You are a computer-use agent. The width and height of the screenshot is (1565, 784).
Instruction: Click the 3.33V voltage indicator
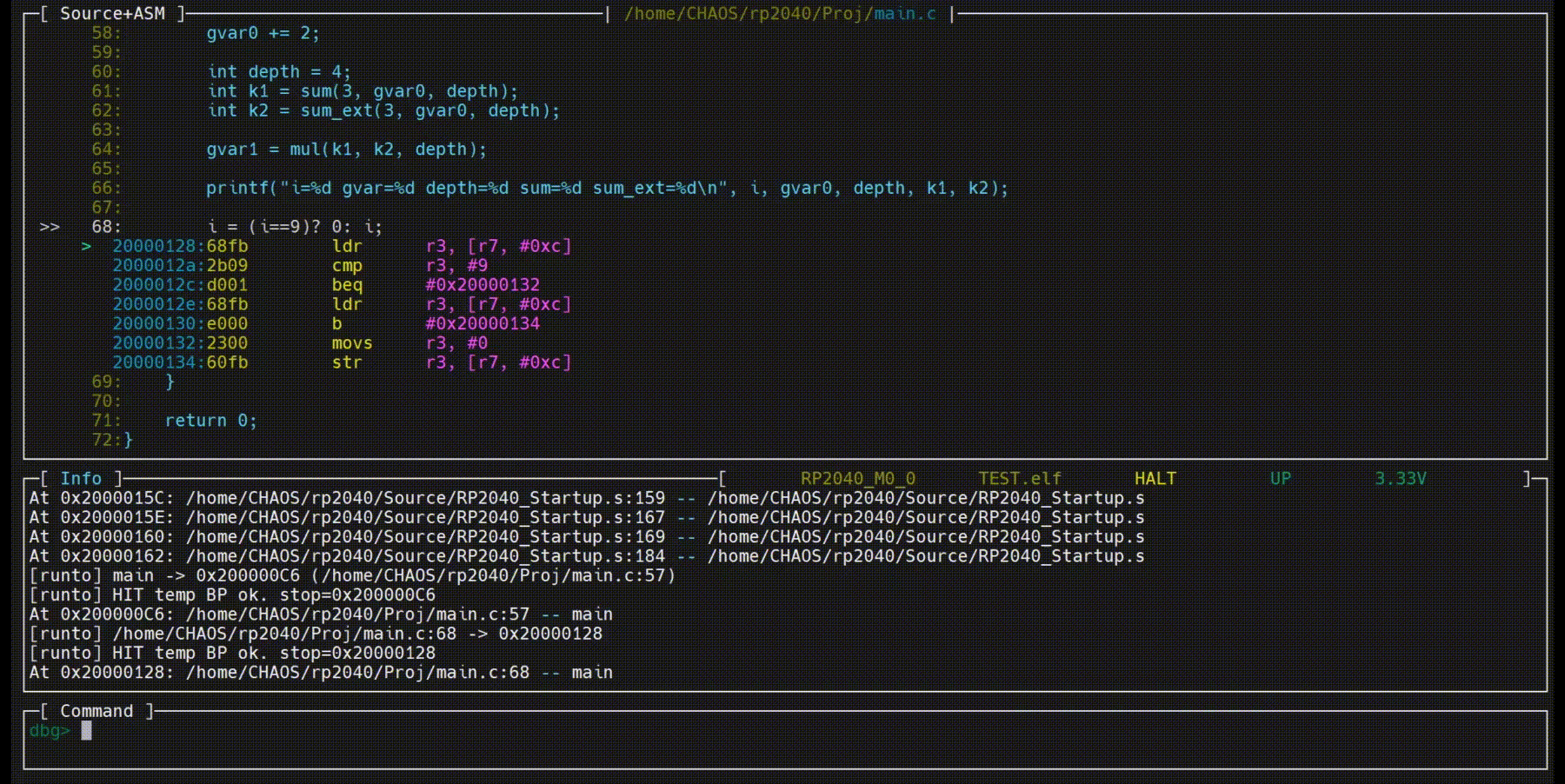point(1400,479)
